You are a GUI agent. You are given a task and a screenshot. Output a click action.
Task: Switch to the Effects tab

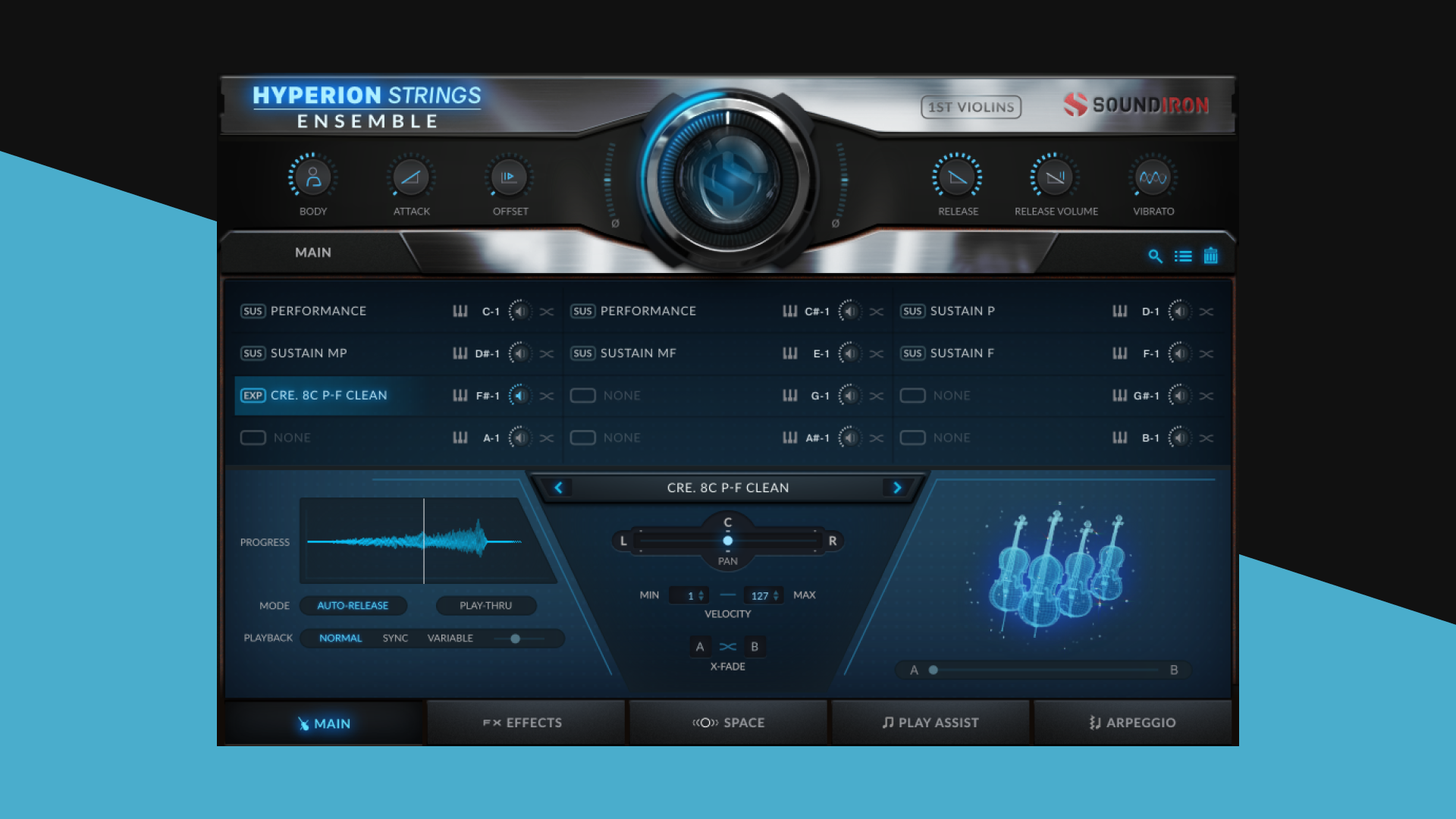pyautogui.click(x=526, y=723)
